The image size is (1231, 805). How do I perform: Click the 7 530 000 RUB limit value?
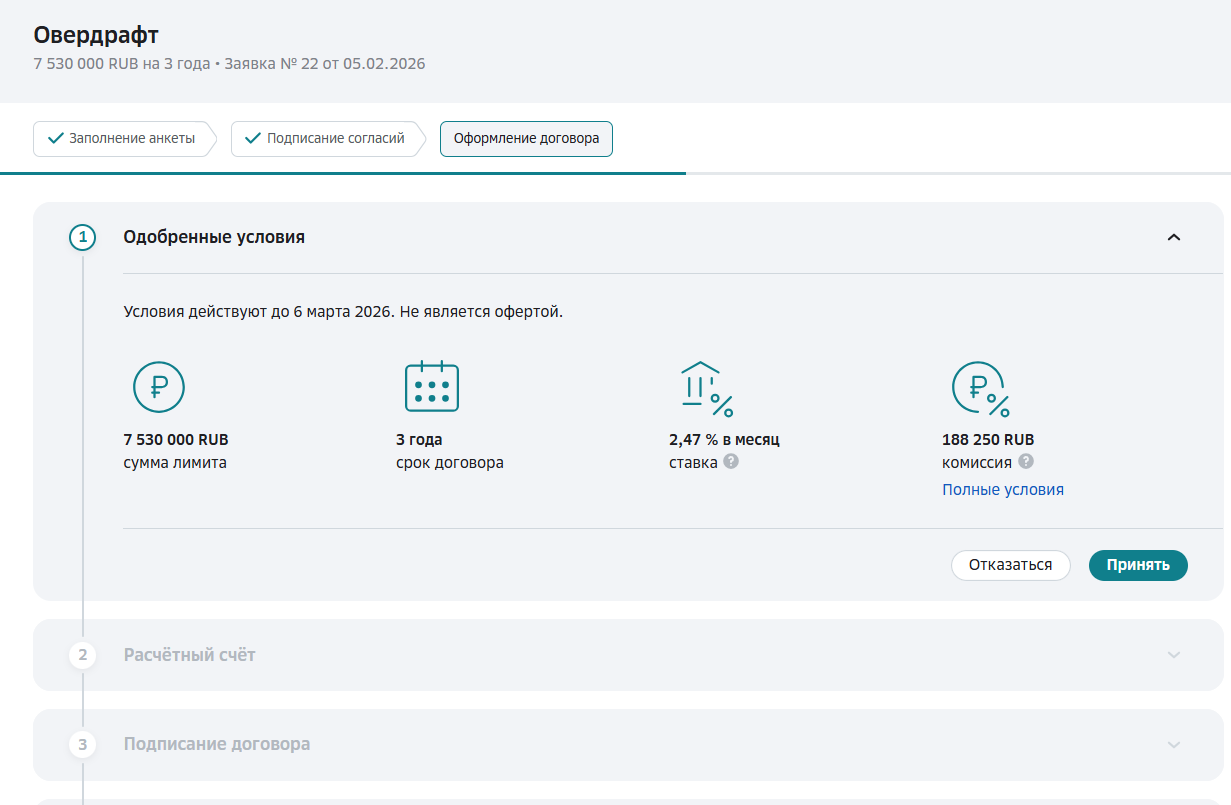(176, 440)
